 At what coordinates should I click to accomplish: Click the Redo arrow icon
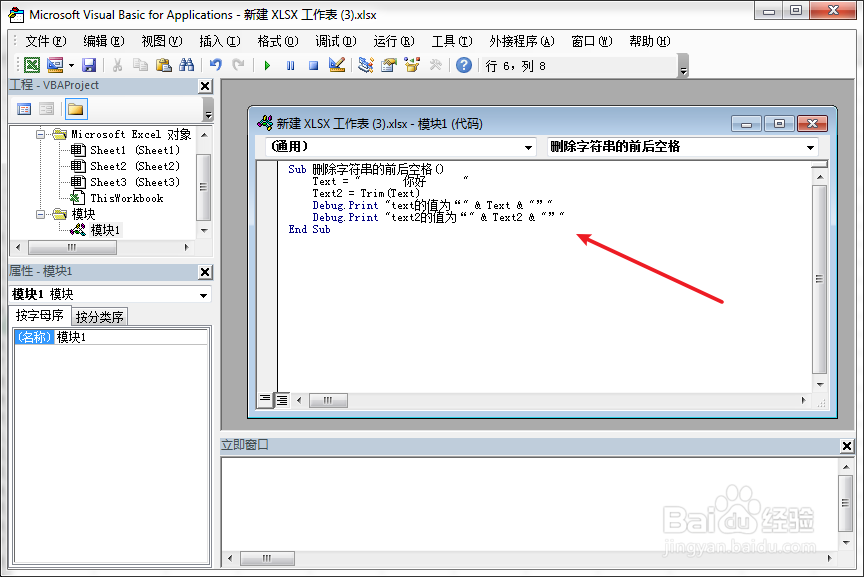coord(238,65)
